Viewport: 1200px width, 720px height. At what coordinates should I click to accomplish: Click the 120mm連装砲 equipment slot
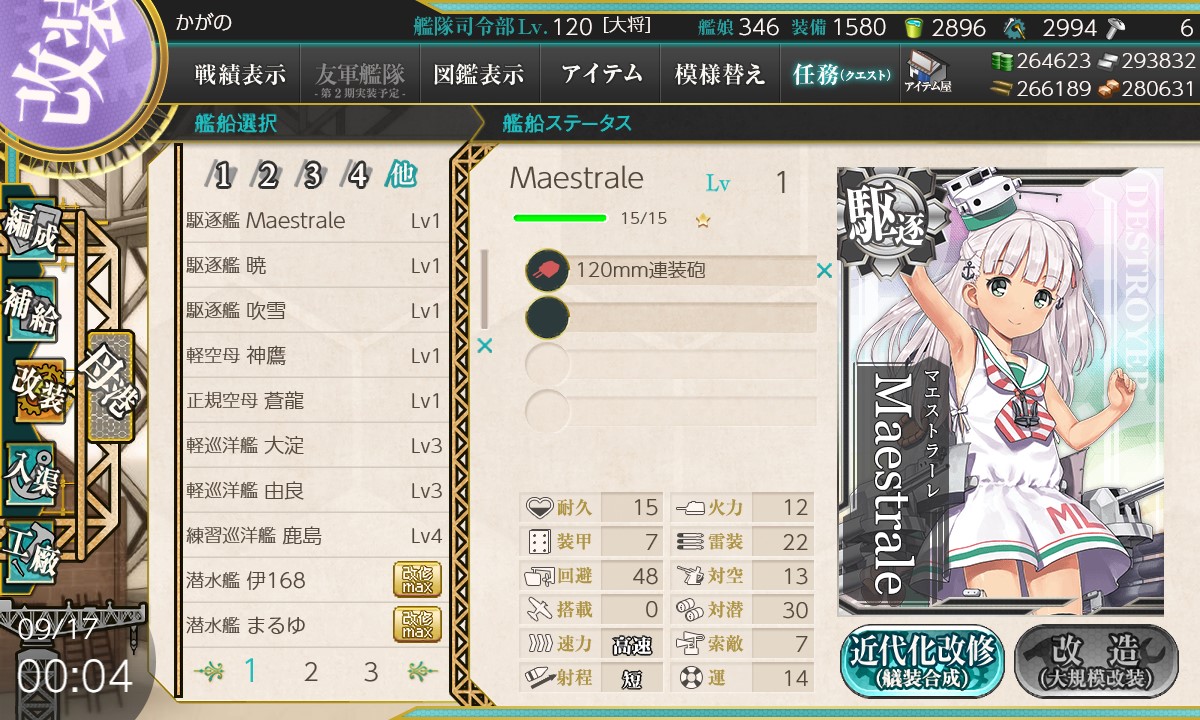(x=670, y=270)
